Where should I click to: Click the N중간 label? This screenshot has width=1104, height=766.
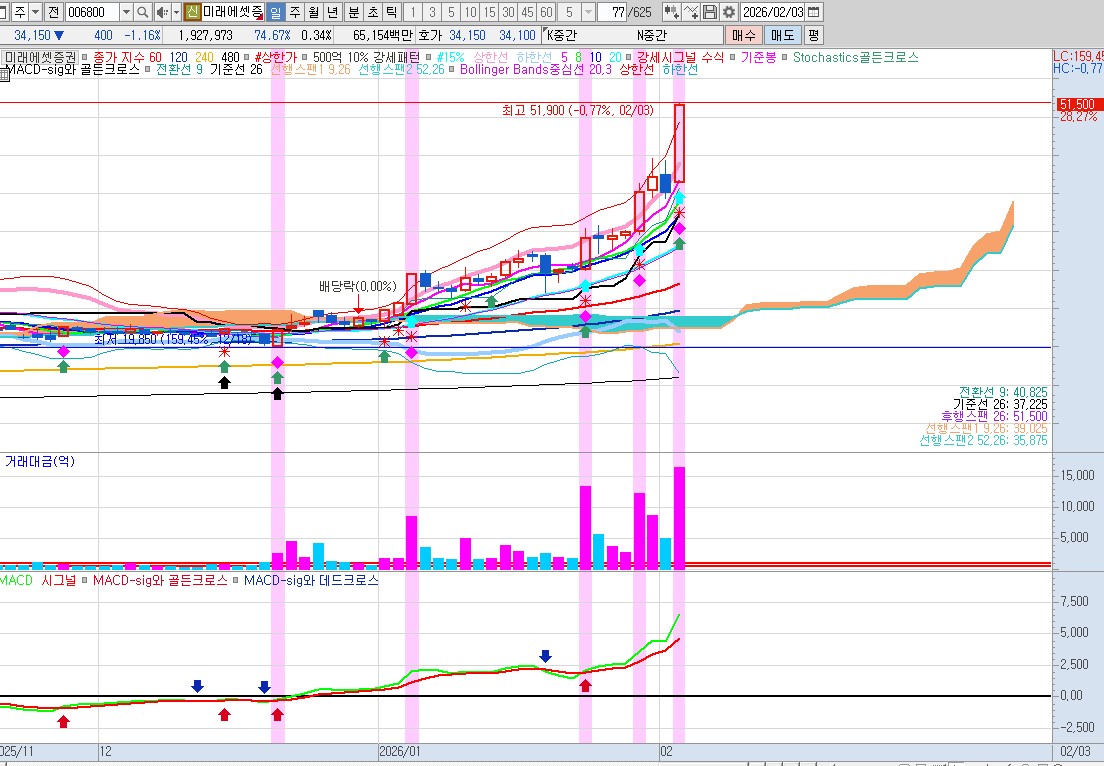click(x=651, y=35)
